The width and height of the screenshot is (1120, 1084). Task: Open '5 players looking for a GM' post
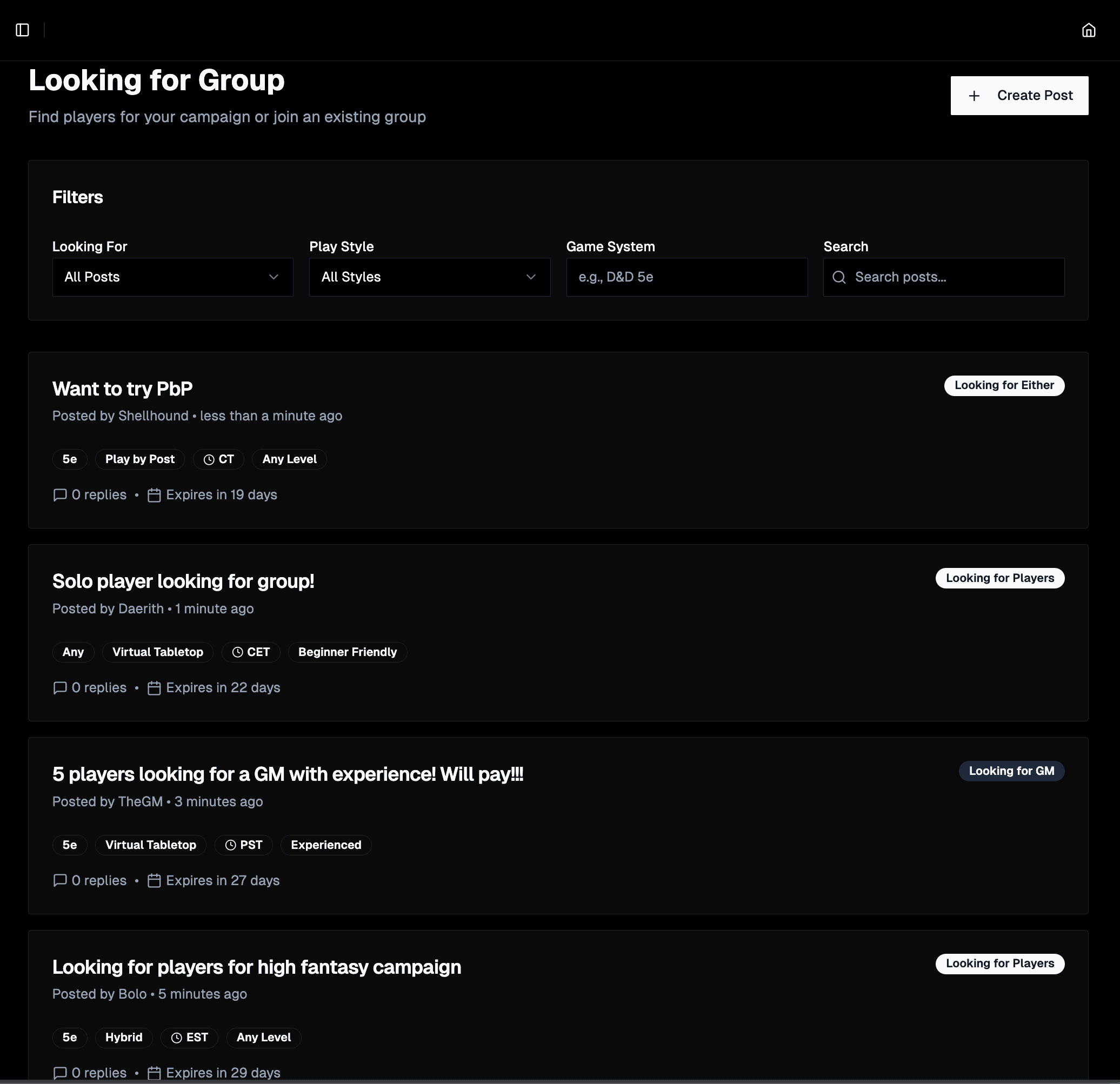(x=288, y=774)
